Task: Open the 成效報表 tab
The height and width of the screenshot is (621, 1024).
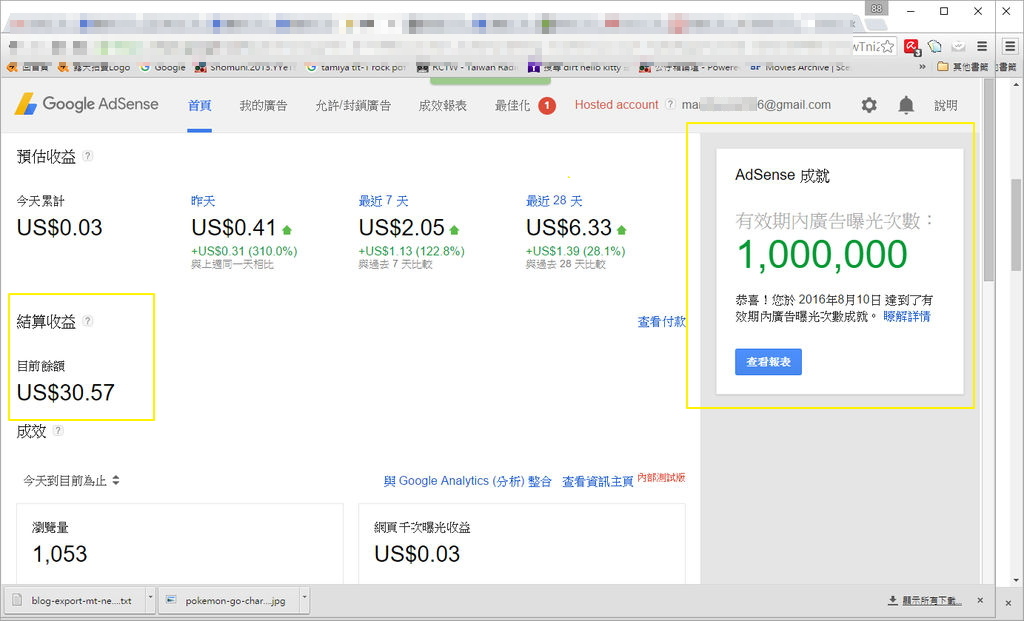Action: pyautogui.click(x=443, y=105)
